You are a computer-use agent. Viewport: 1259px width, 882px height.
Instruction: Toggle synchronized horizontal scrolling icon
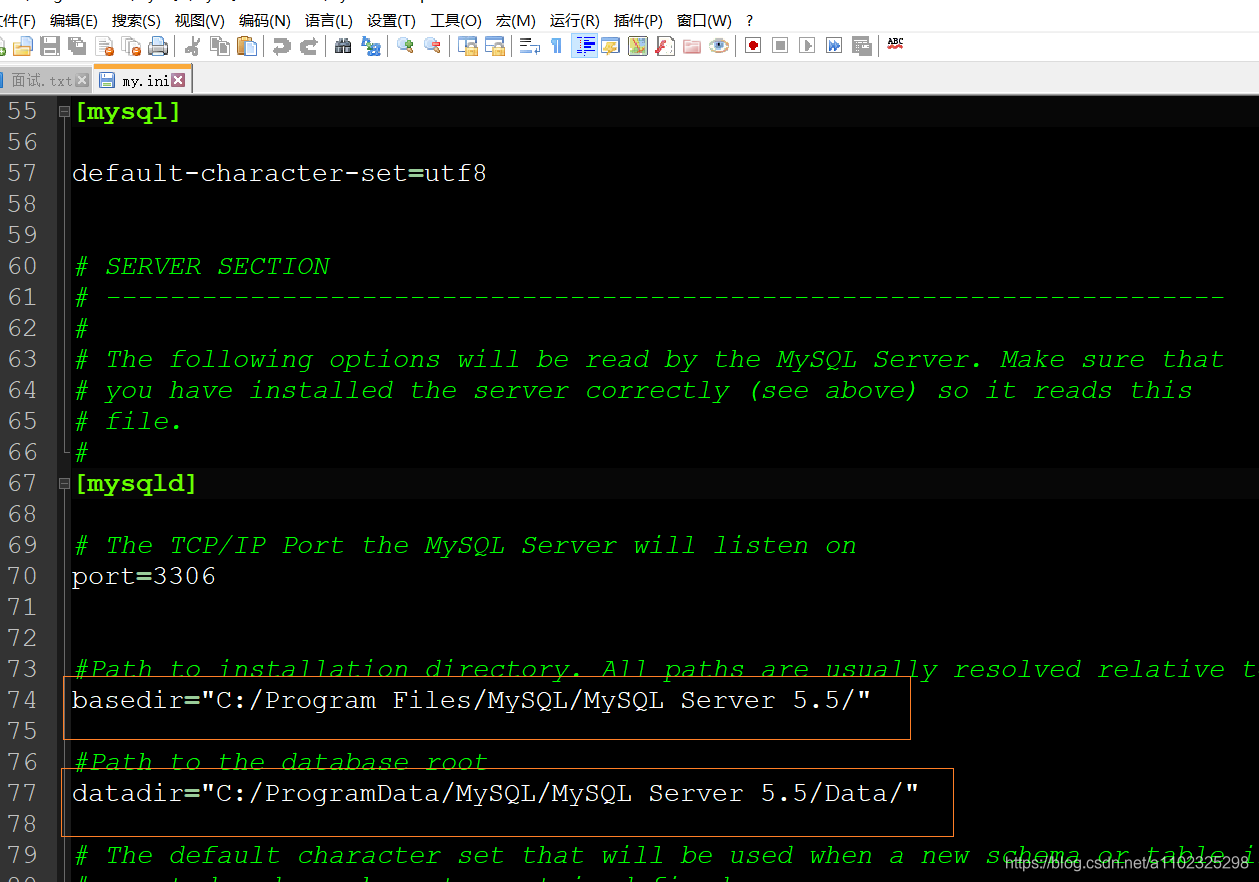(x=495, y=46)
